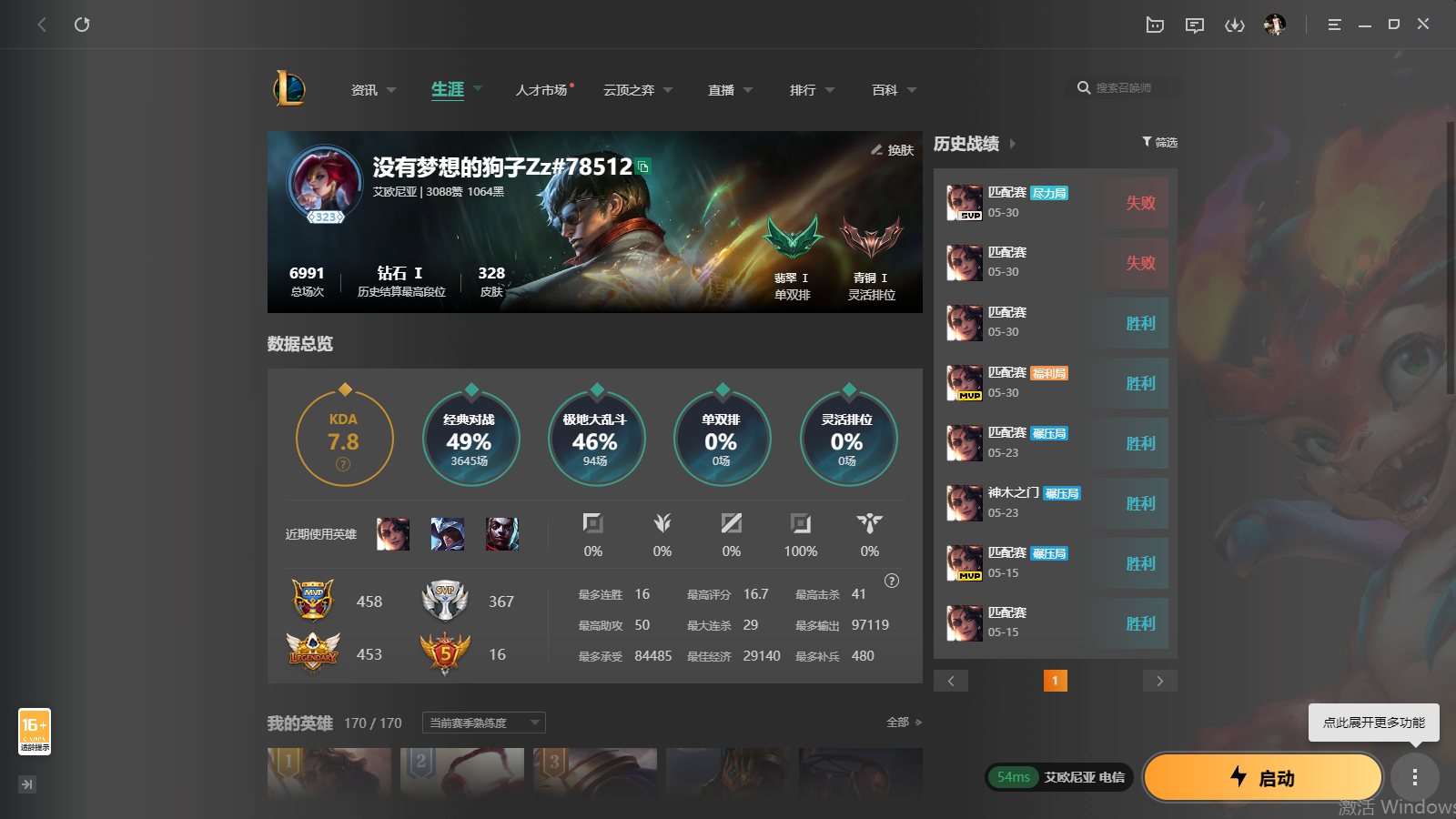Expand the 历史战绩 arrow
This screenshot has height=819, width=1456.
point(1012,144)
